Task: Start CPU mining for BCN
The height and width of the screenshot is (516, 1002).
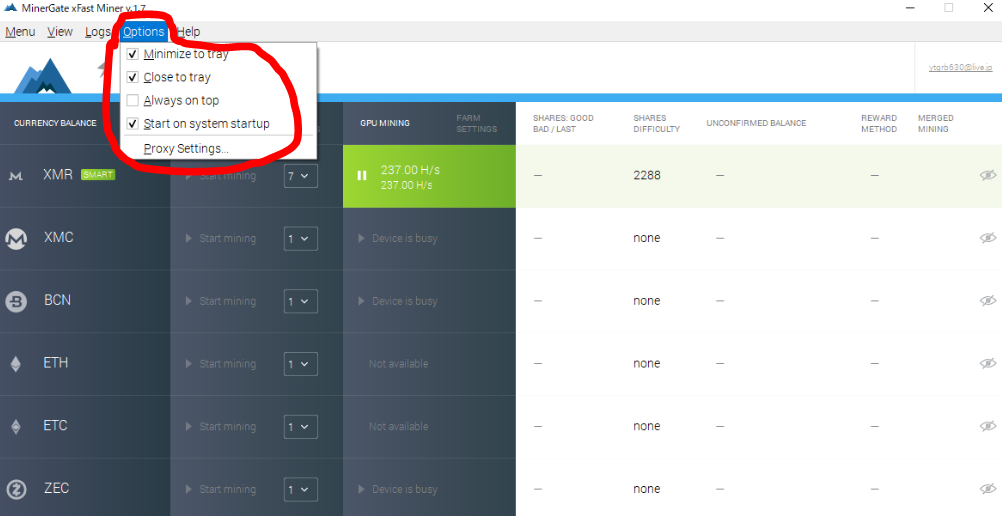Action: (x=221, y=301)
